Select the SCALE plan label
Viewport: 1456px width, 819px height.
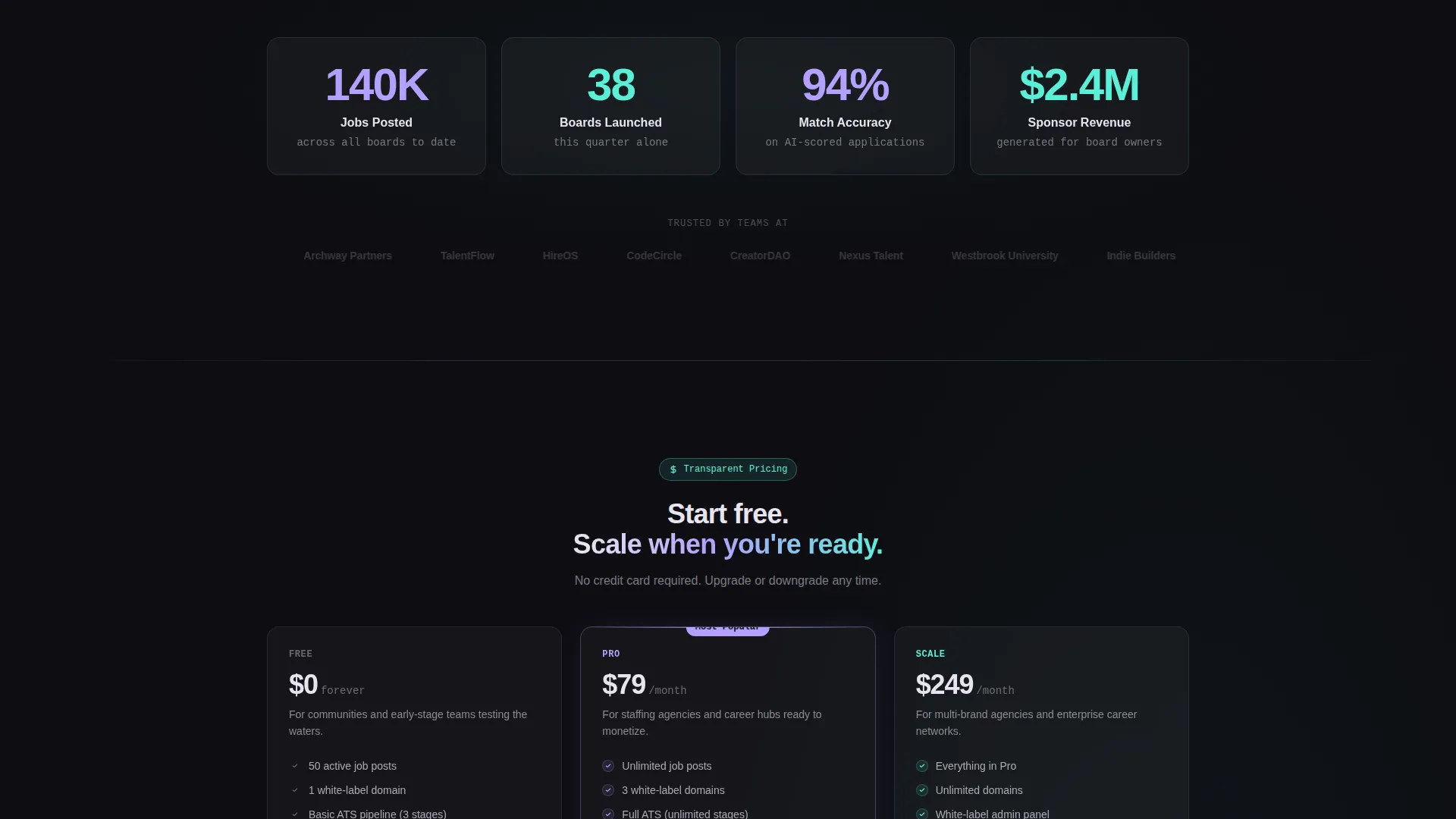930,654
